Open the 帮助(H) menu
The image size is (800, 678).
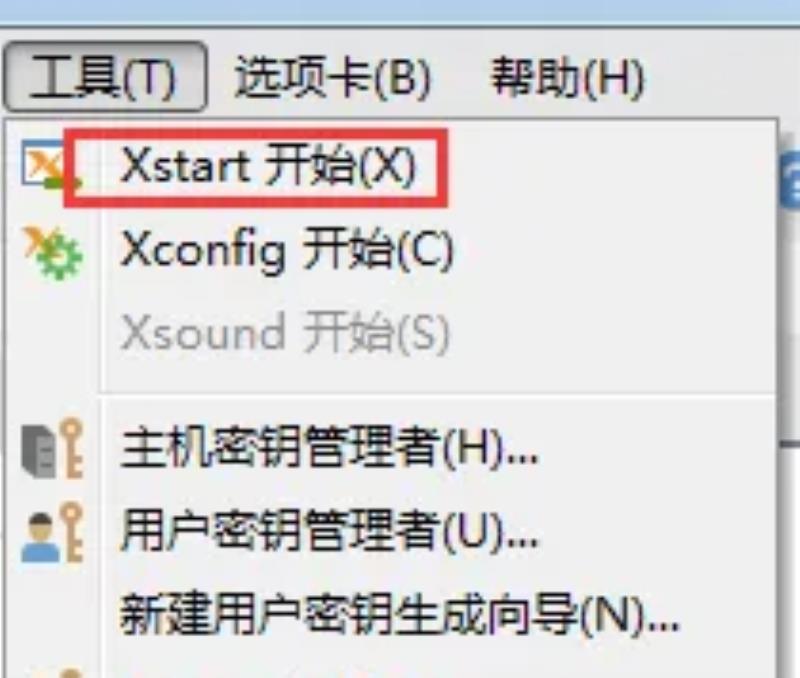point(567,77)
